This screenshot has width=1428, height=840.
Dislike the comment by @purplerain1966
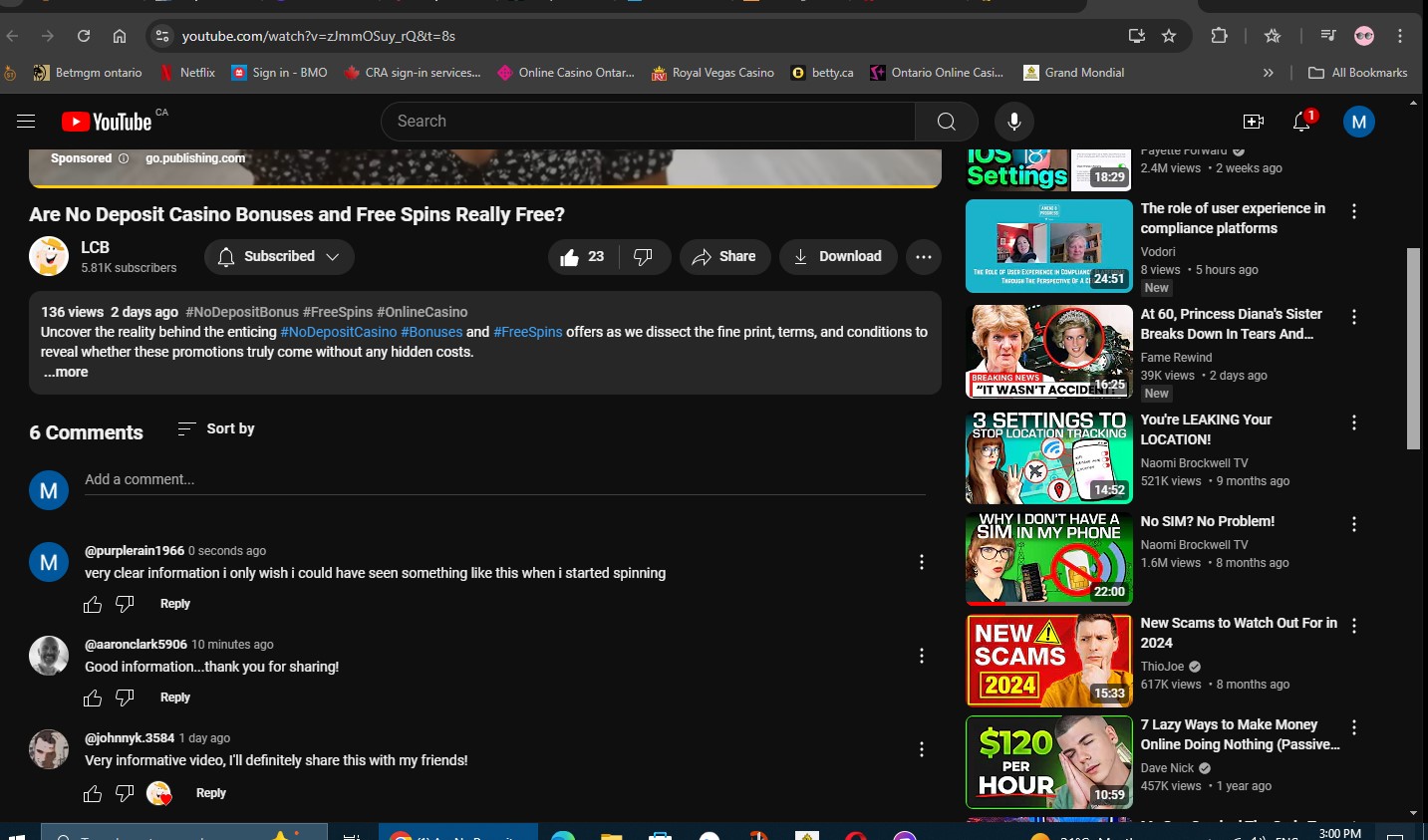click(x=125, y=604)
